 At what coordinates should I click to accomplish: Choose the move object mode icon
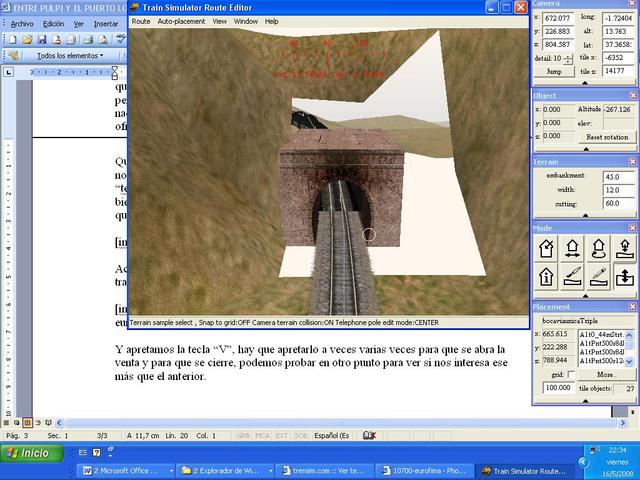(573, 249)
